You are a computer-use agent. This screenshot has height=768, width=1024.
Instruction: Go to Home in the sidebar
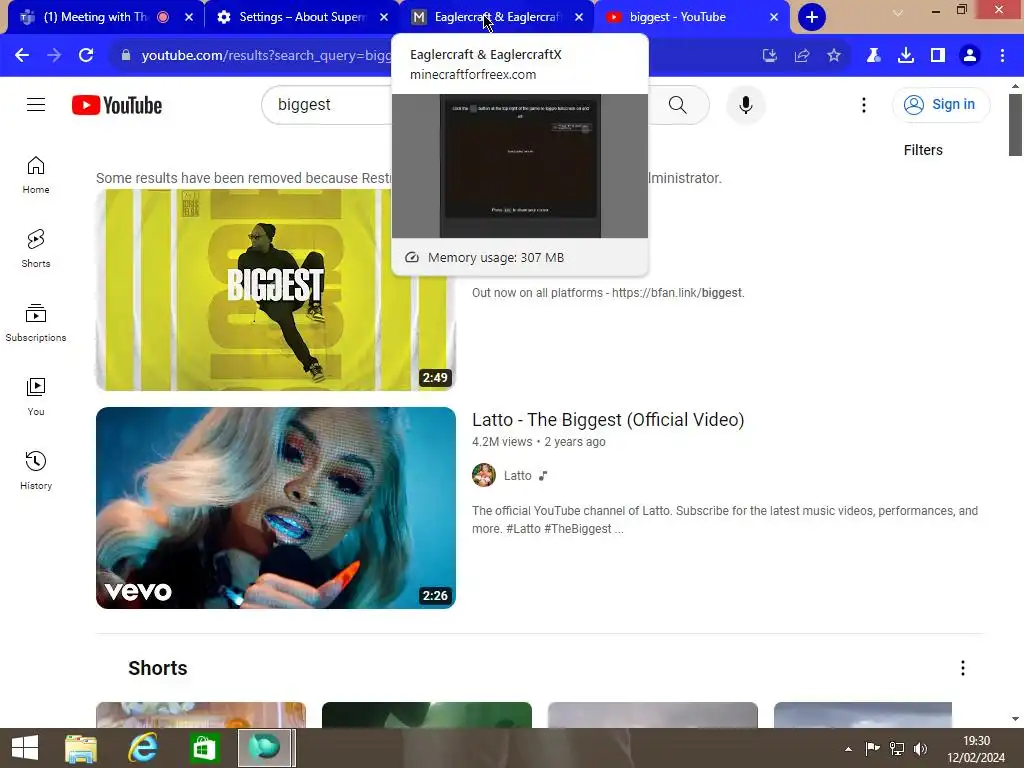pyautogui.click(x=36, y=175)
